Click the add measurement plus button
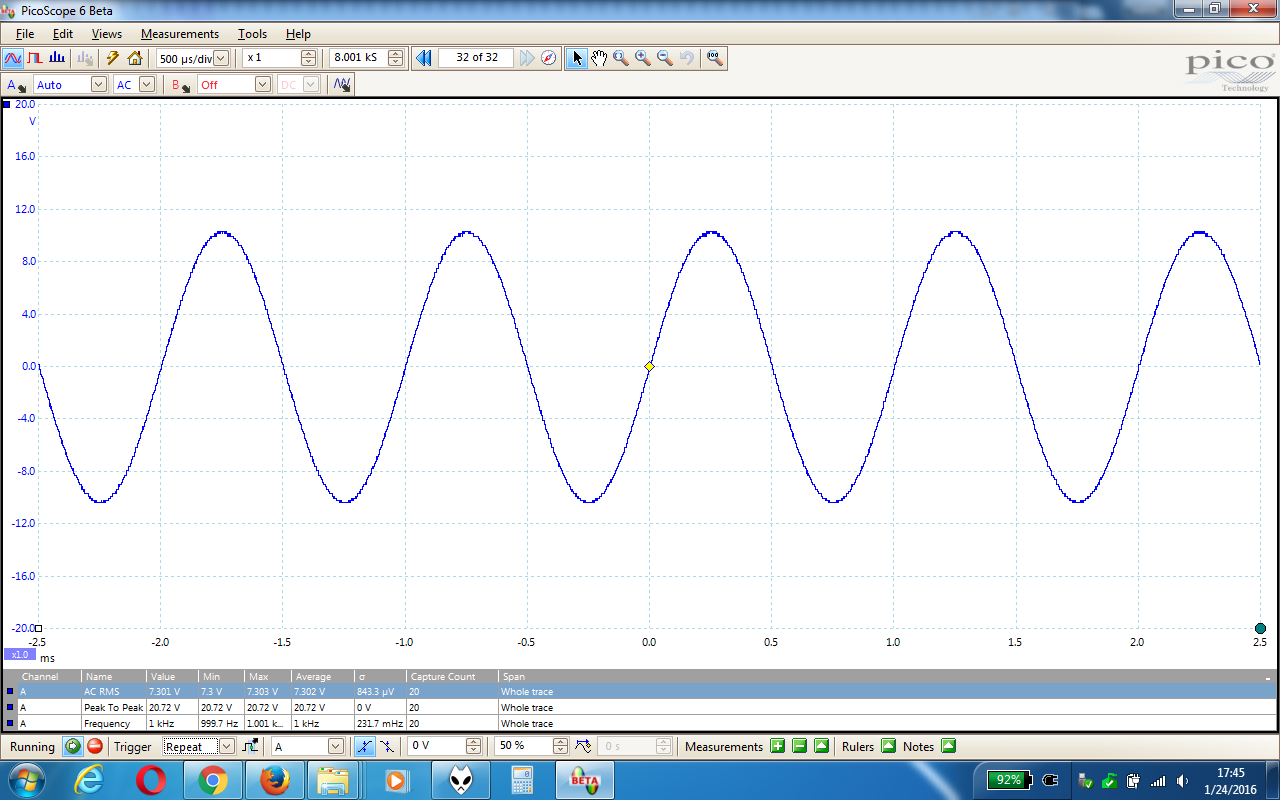The image size is (1280, 800). point(777,746)
